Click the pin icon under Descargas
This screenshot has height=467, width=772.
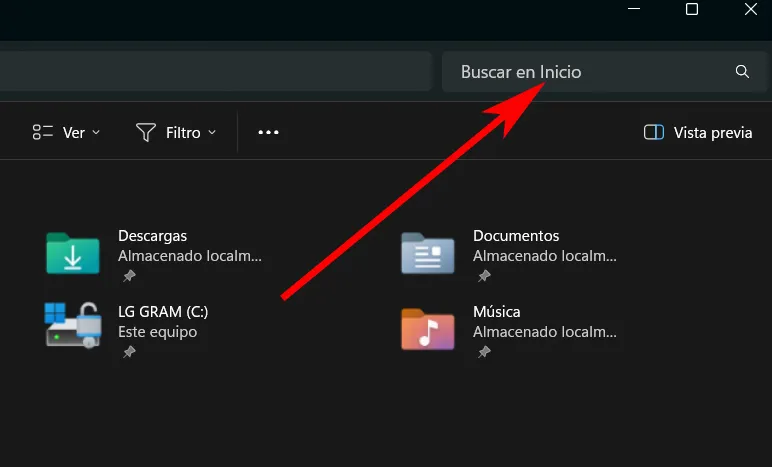point(129,276)
